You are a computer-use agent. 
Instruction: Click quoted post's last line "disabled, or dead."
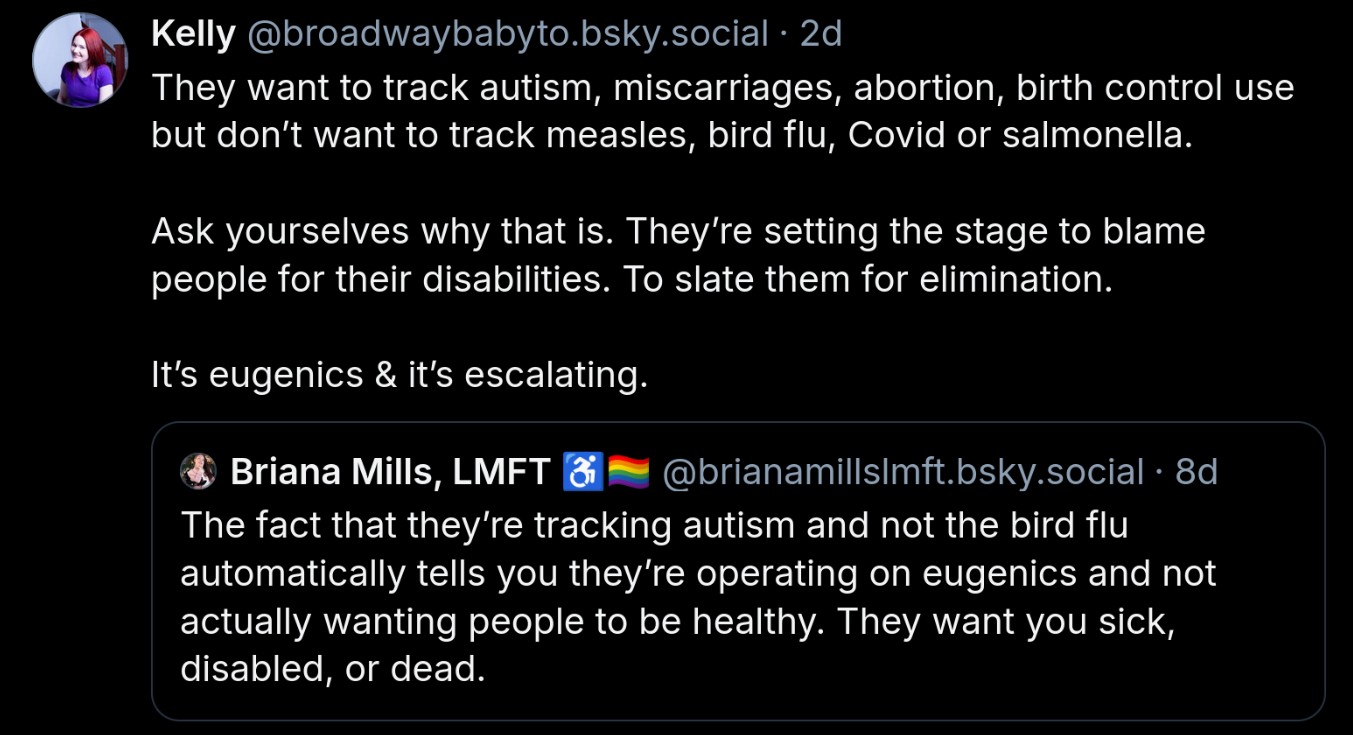[x=332, y=669]
